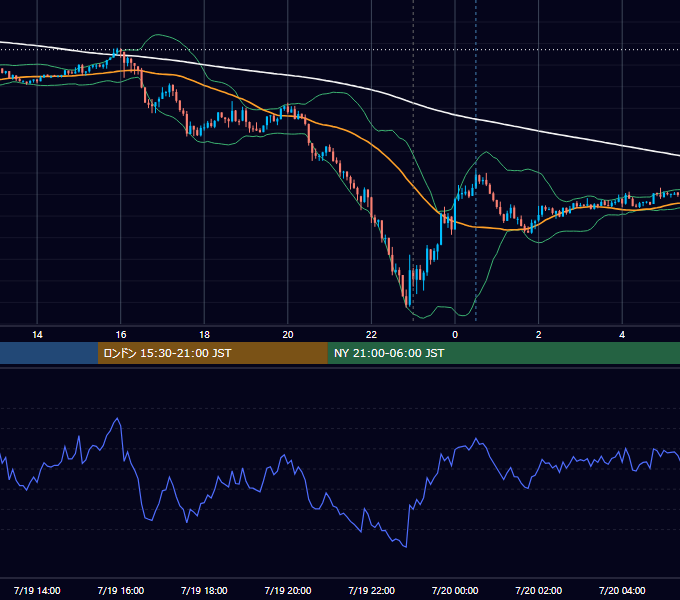This screenshot has width=680, height=600.
Task: Select the NY 21:00-06:00 JST session bar
Action: tap(503, 353)
